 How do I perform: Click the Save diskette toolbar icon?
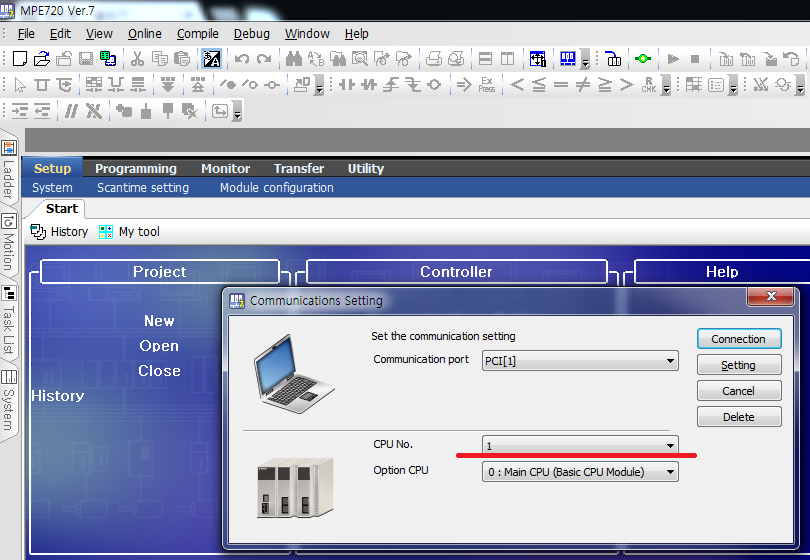tap(86, 59)
